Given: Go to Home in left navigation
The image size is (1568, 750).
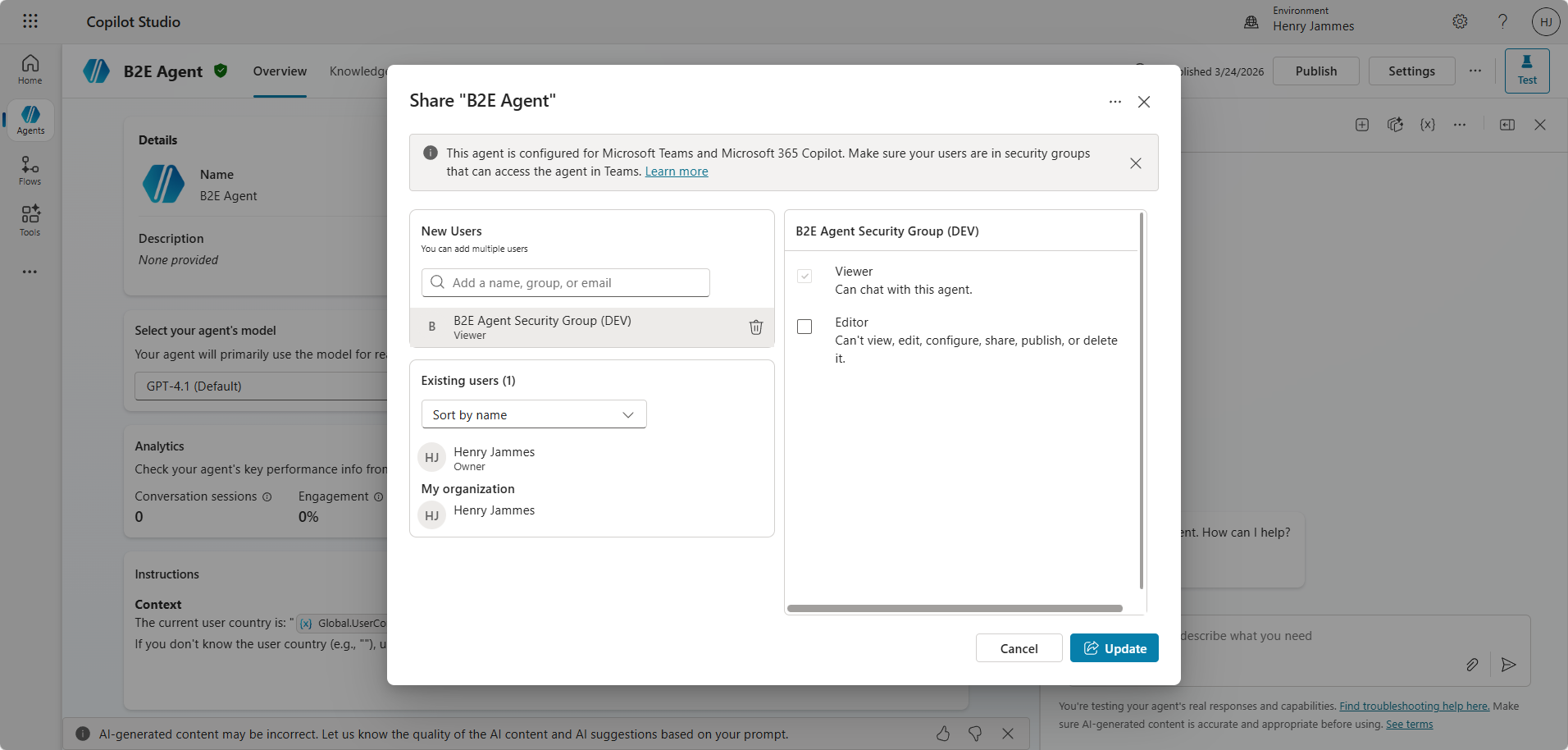Looking at the screenshot, I should (x=30, y=70).
